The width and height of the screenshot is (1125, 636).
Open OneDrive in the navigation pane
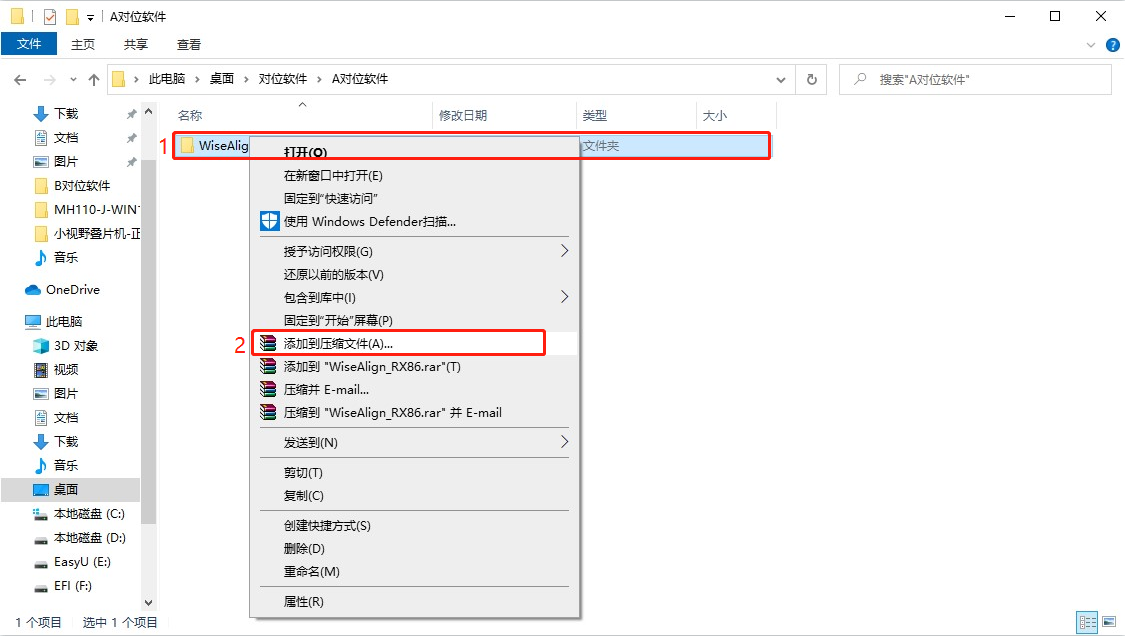point(72,290)
